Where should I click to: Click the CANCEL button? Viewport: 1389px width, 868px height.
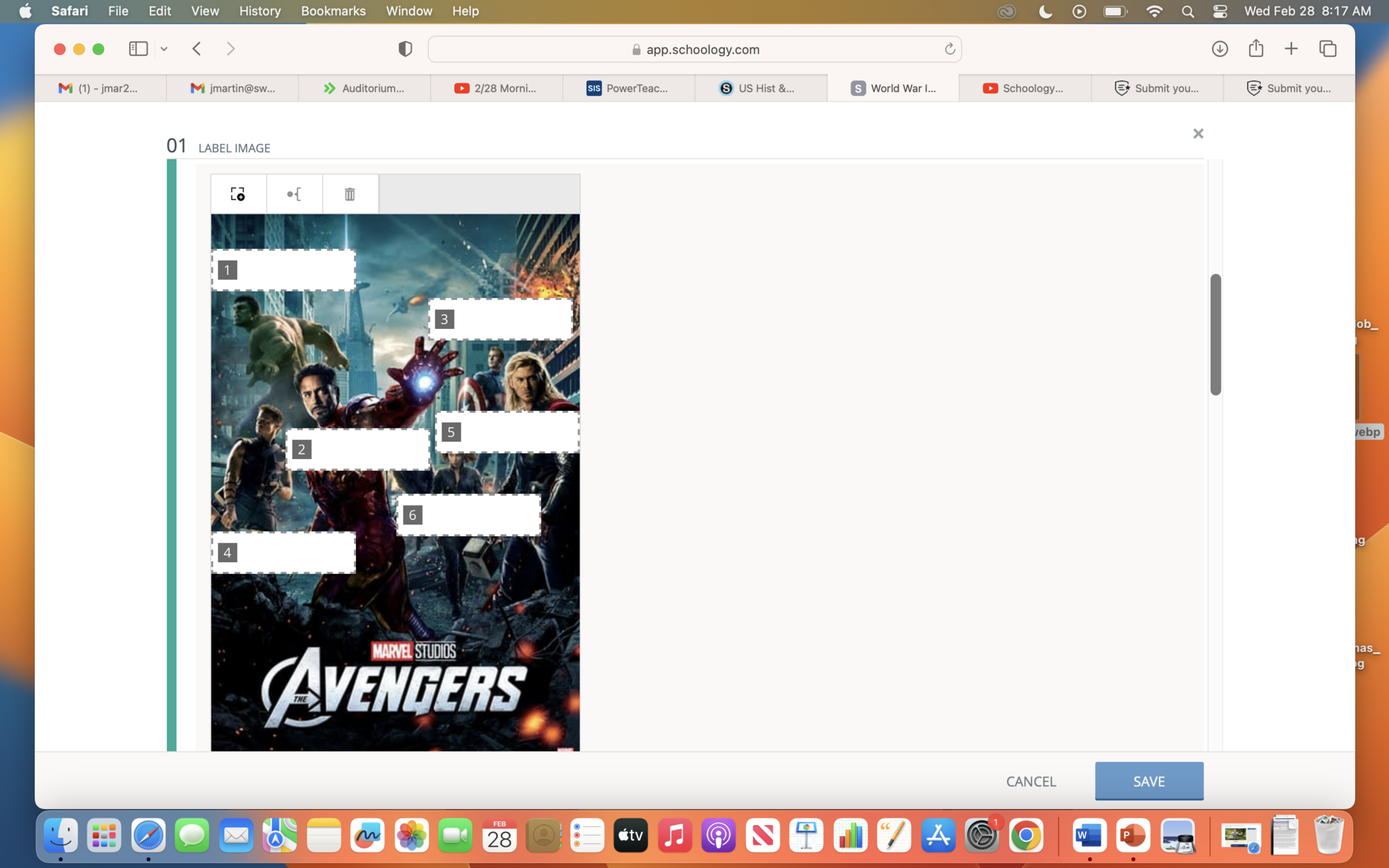[x=1030, y=781]
